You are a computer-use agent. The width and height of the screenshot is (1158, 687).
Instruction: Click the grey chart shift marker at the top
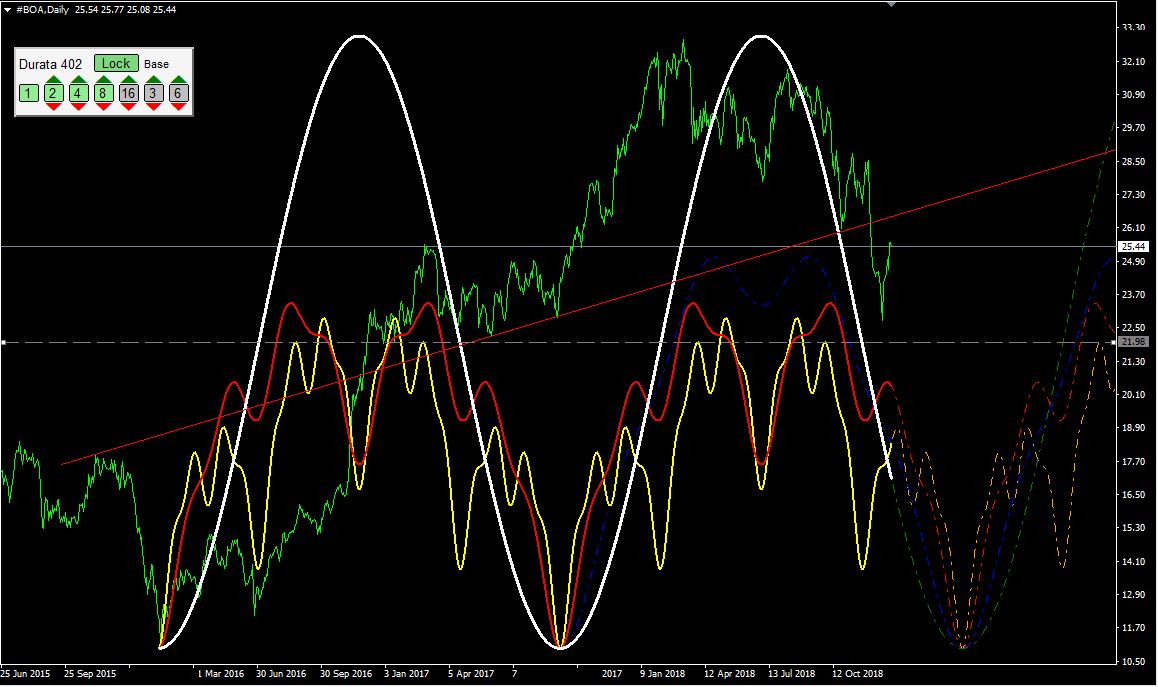(892, 4)
